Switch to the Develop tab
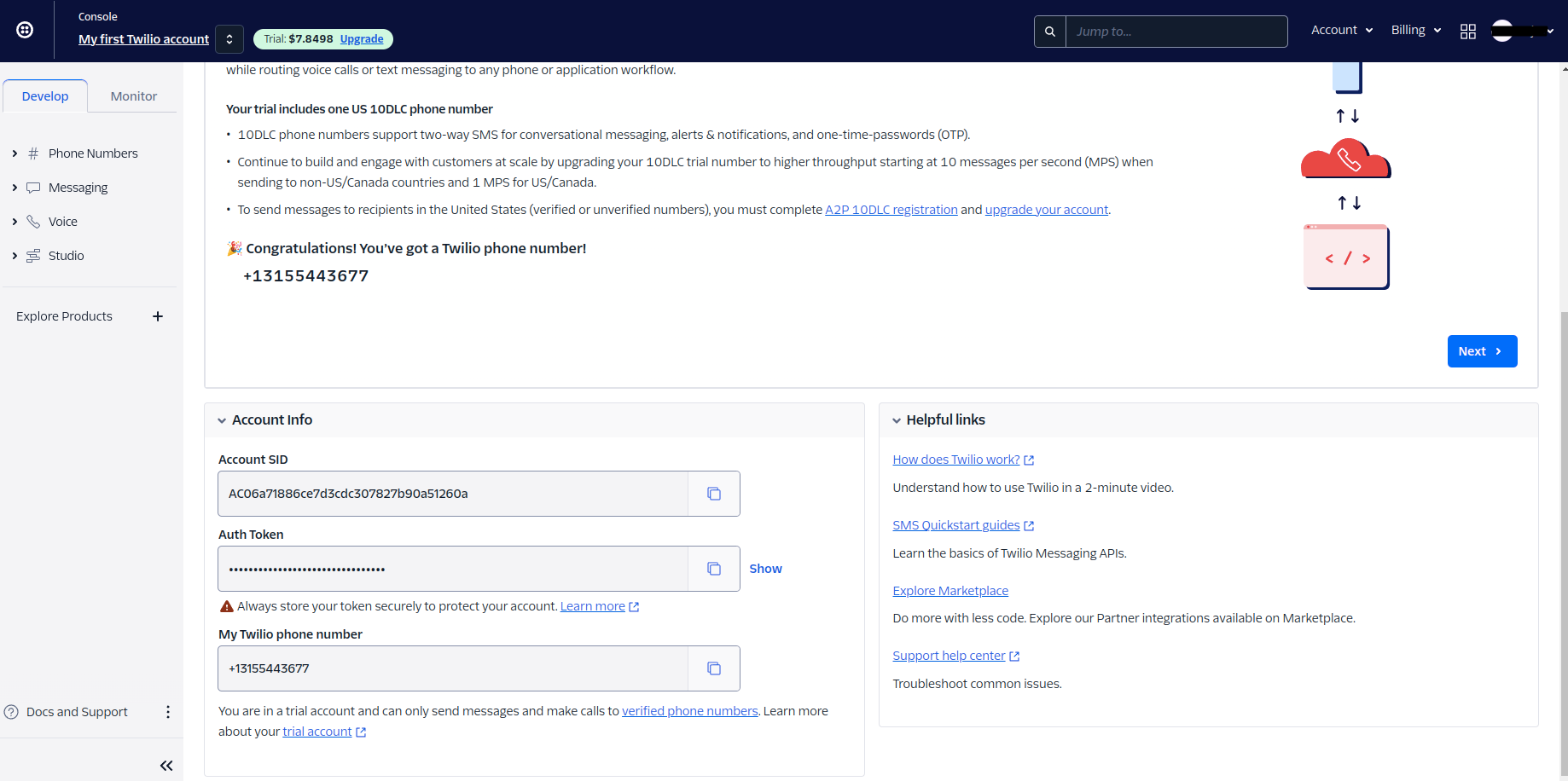1568x781 pixels. tap(45, 96)
